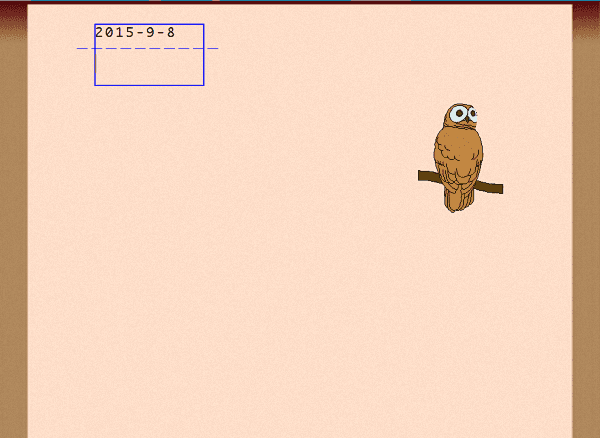Screen dimensions: 600x438
Task: Click the dashed line right of the text box
Action: pyautogui.click(x=211, y=48)
